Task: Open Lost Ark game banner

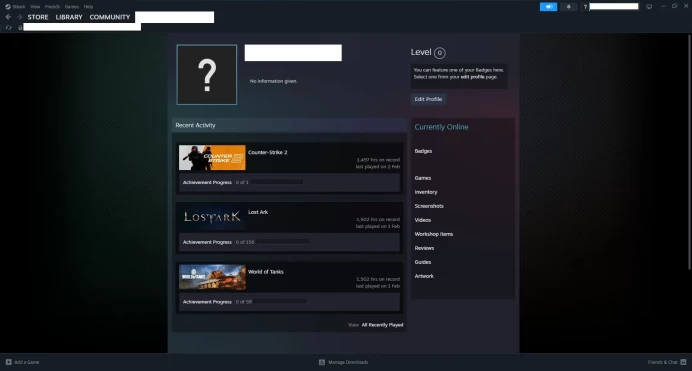Action: [x=212, y=217]
